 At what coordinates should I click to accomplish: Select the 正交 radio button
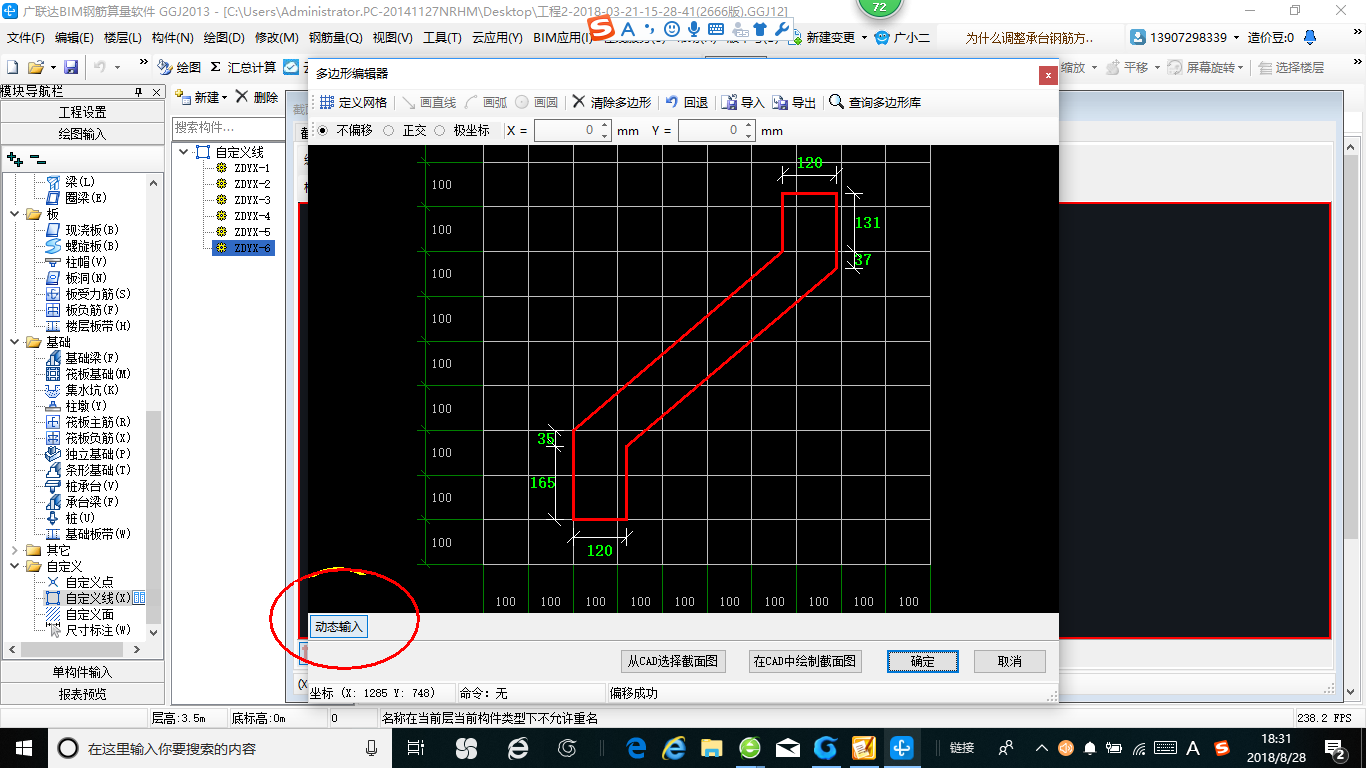388,130
